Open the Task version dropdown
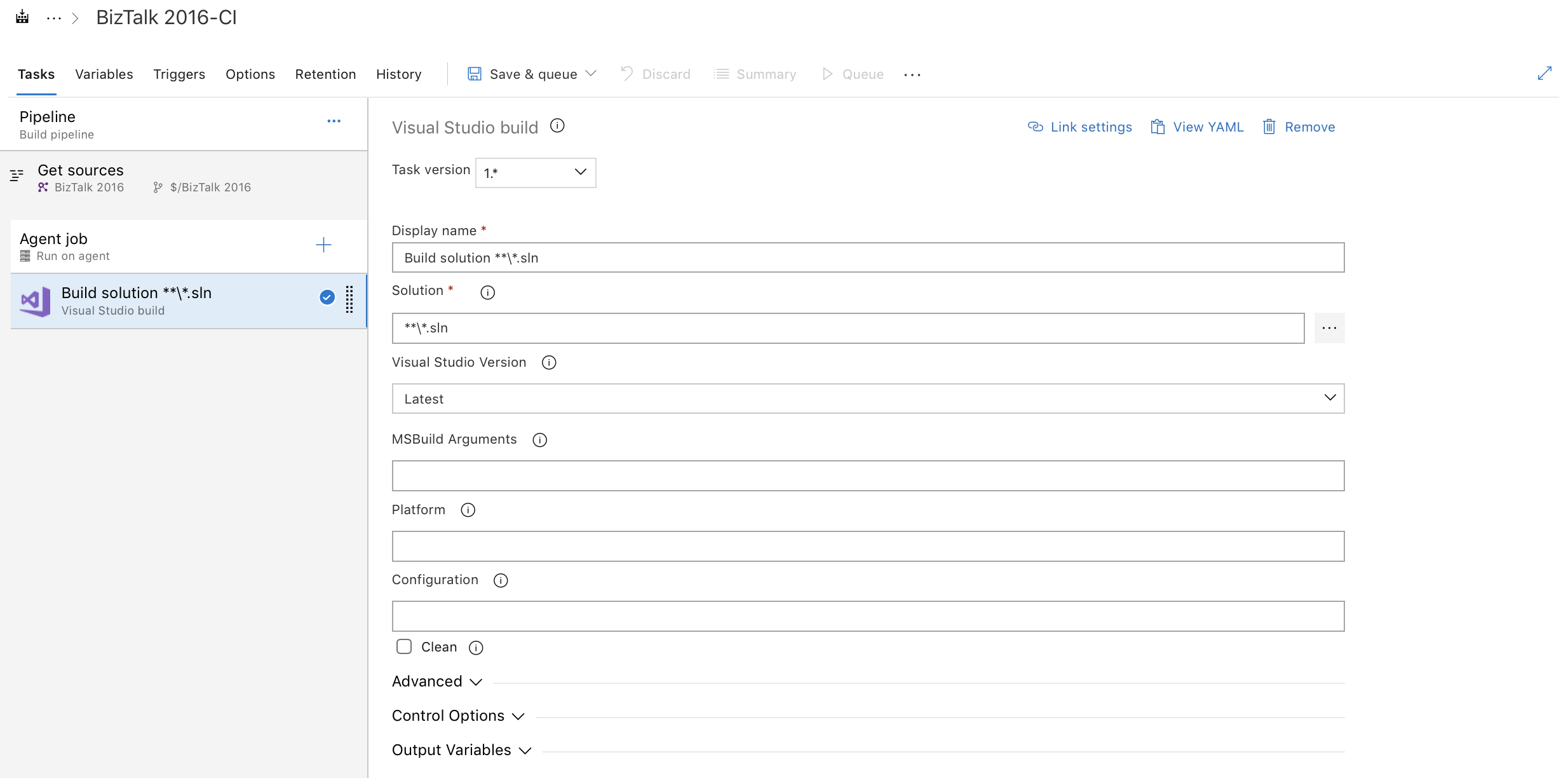This screenshot has height=778, width=1568. click(534, 170)
